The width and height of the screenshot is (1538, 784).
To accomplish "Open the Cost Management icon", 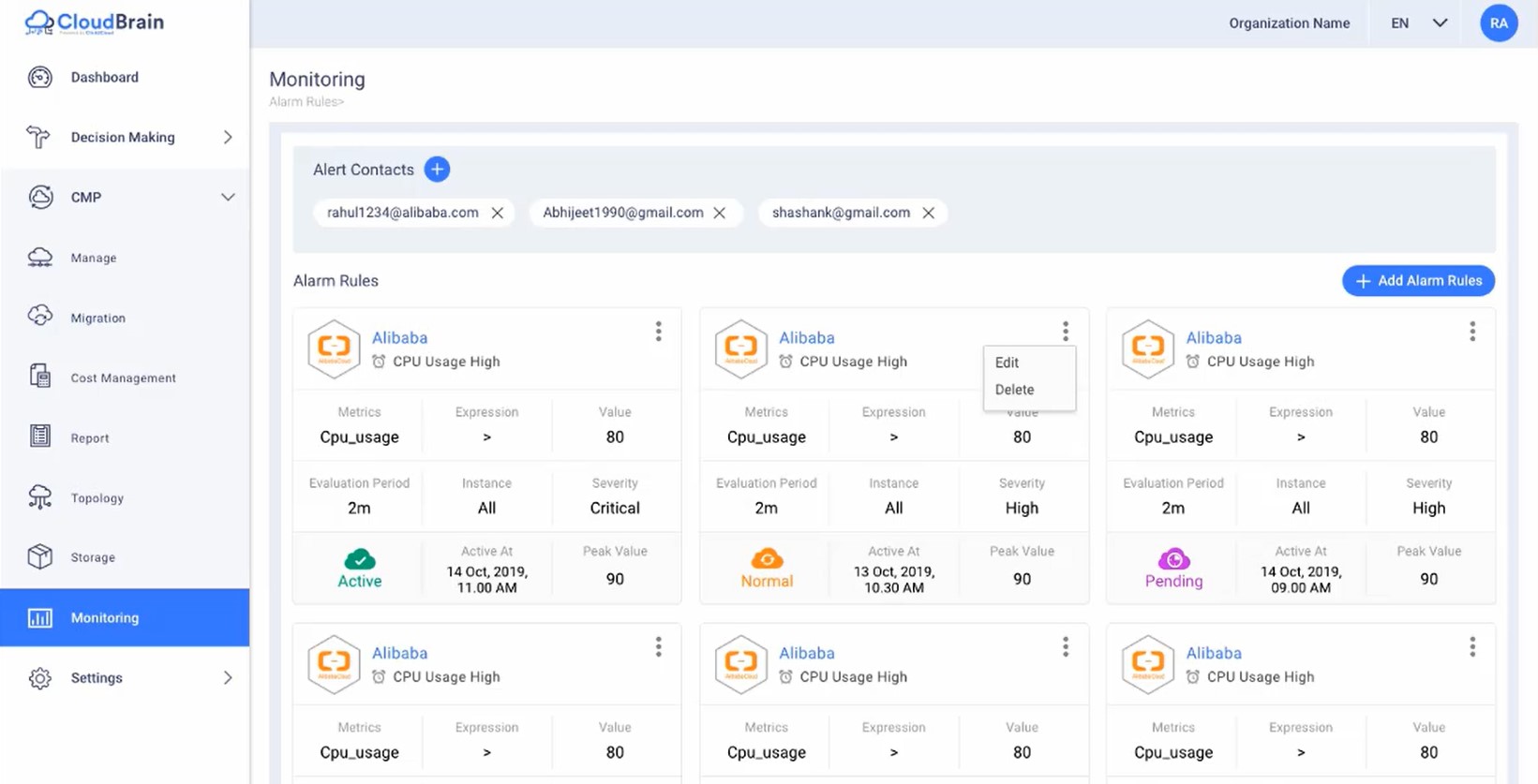I will click(x=40, y=377).
